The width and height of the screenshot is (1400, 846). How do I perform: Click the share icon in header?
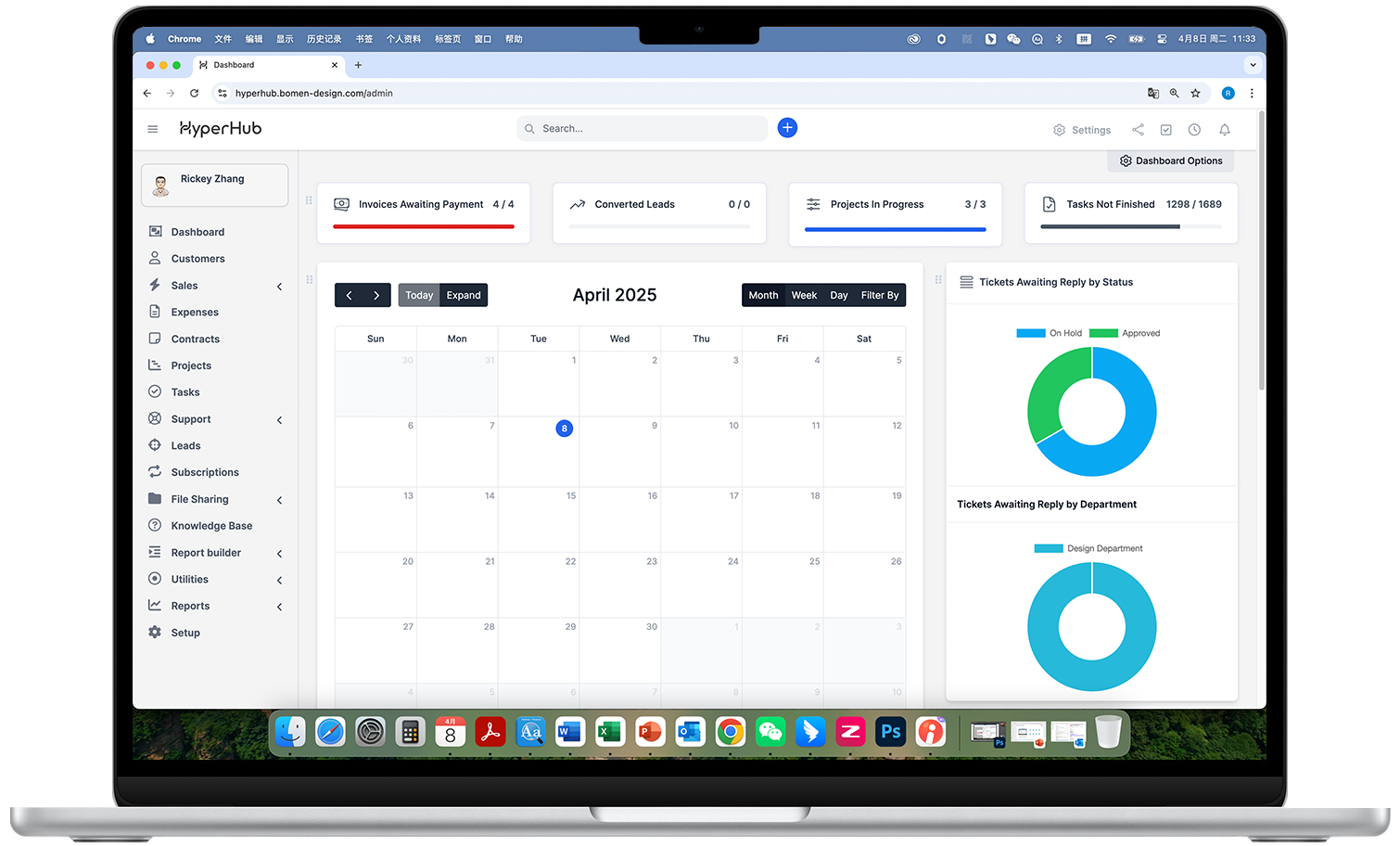click(1138, 130)
